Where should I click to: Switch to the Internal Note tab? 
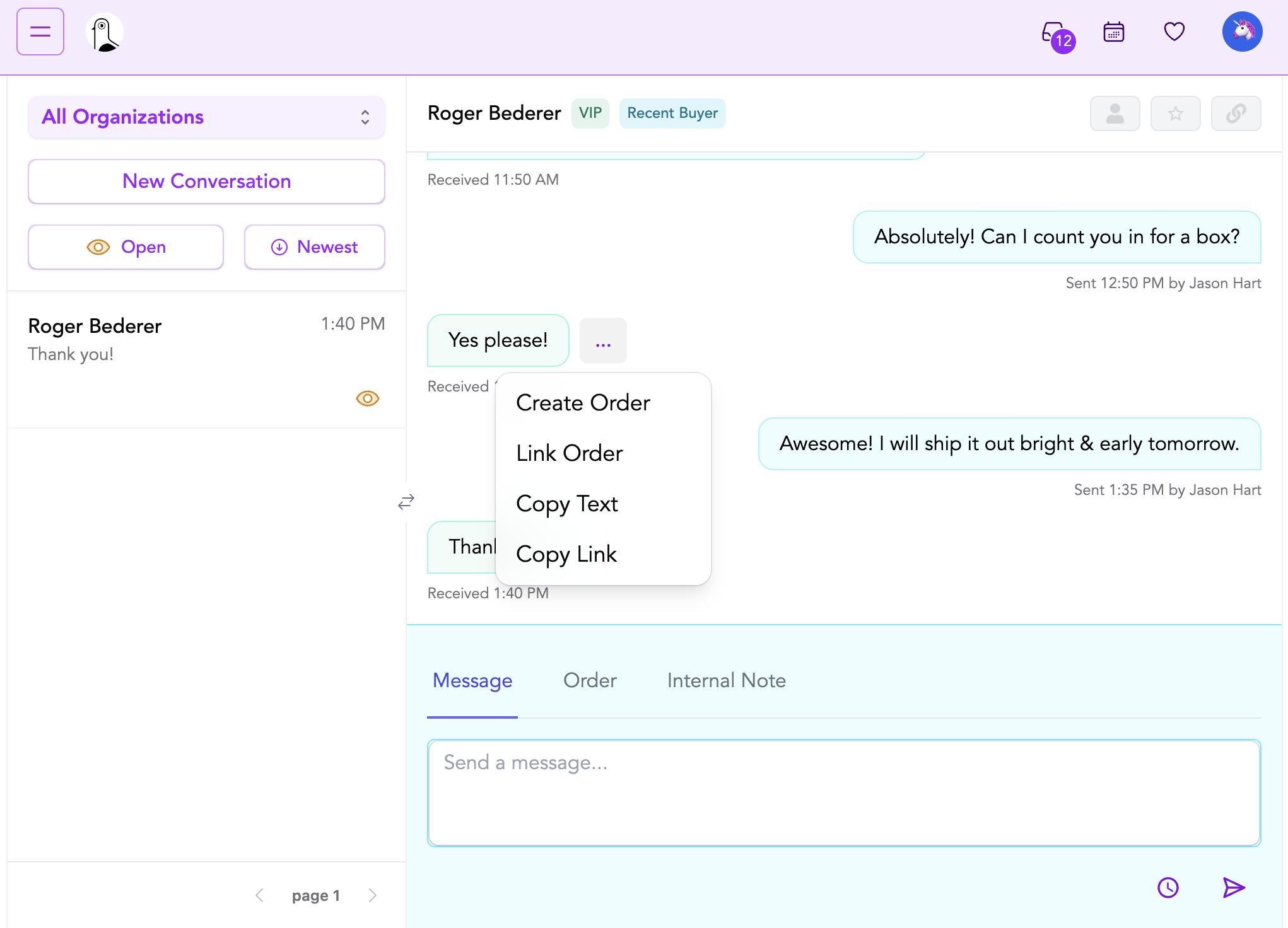(x=726, y=681)
